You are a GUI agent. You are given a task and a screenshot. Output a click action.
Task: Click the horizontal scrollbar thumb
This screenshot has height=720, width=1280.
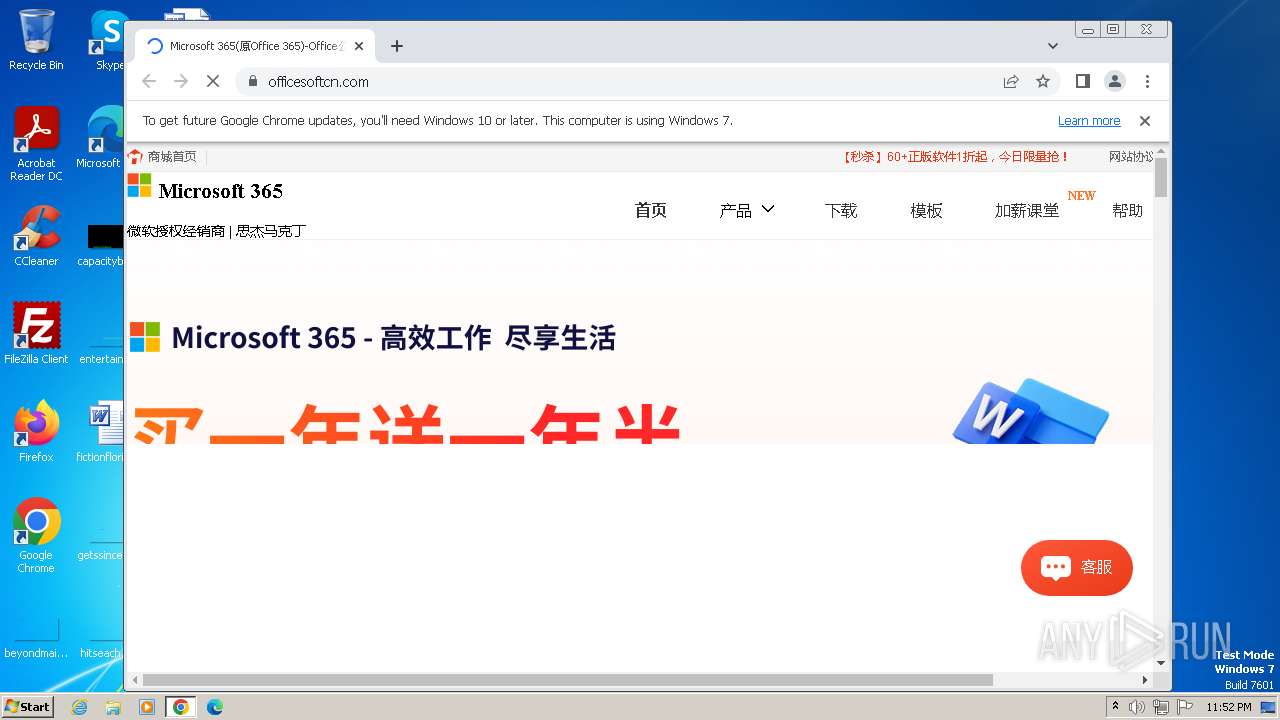[567, 680]
